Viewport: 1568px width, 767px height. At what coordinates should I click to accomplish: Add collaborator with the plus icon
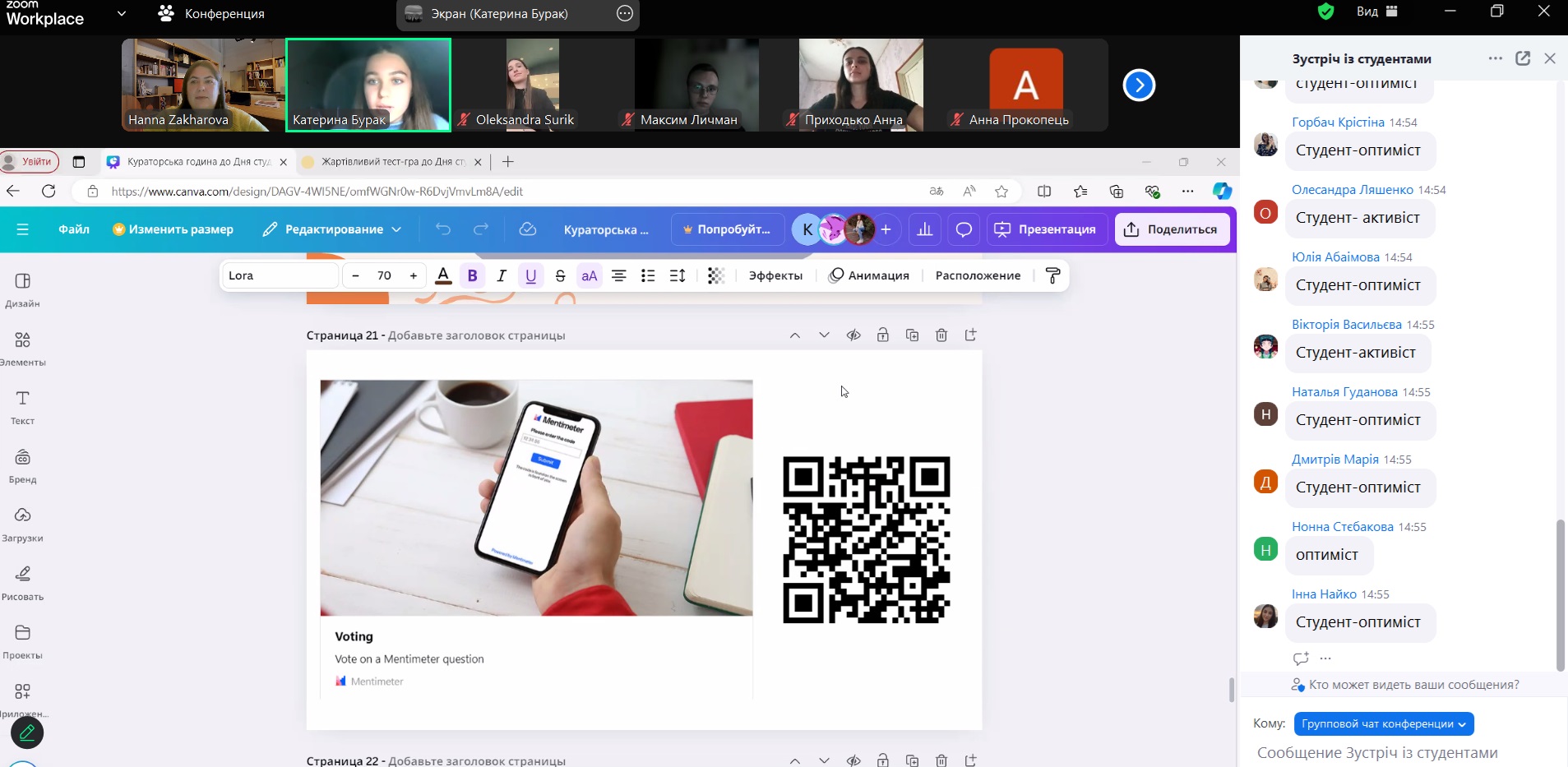pyautogui.click(x=886, y=229)
